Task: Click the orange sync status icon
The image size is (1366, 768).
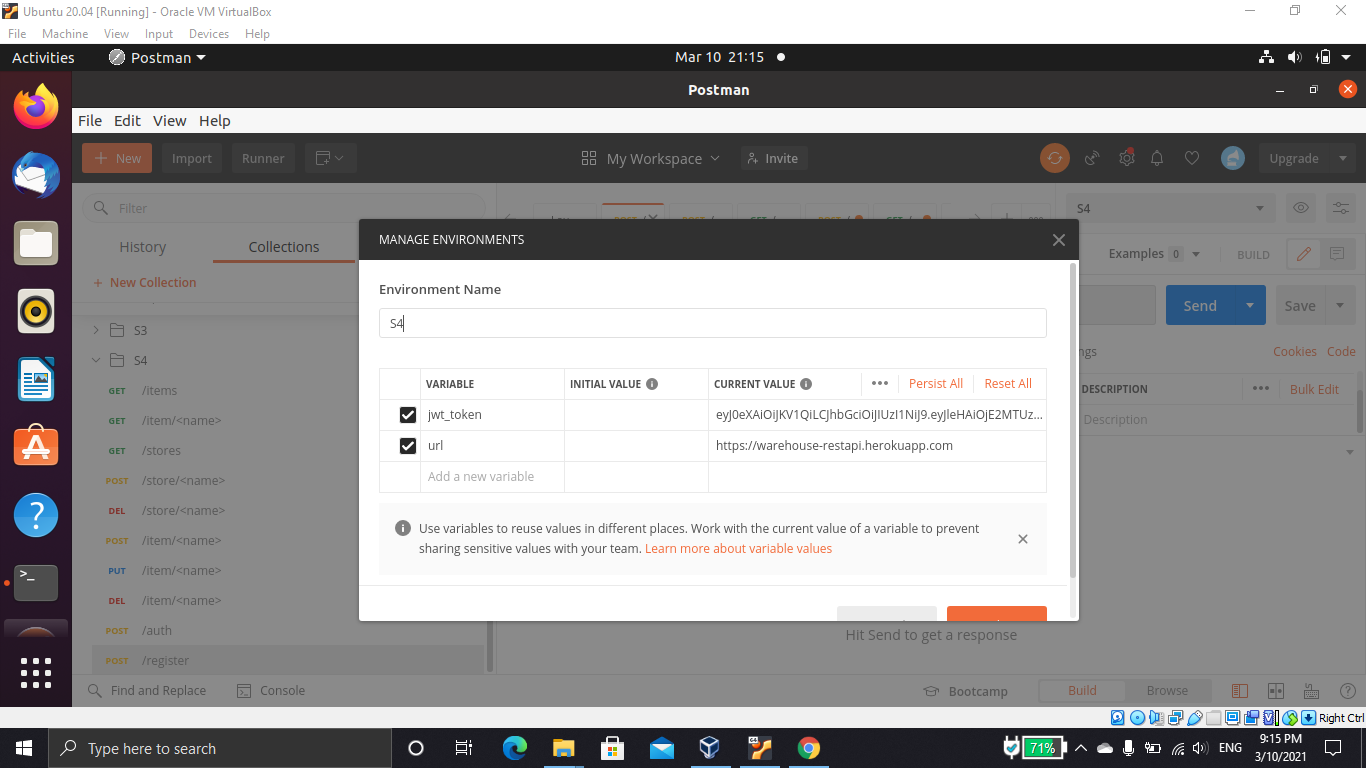Action: [x=1054, y=158]
